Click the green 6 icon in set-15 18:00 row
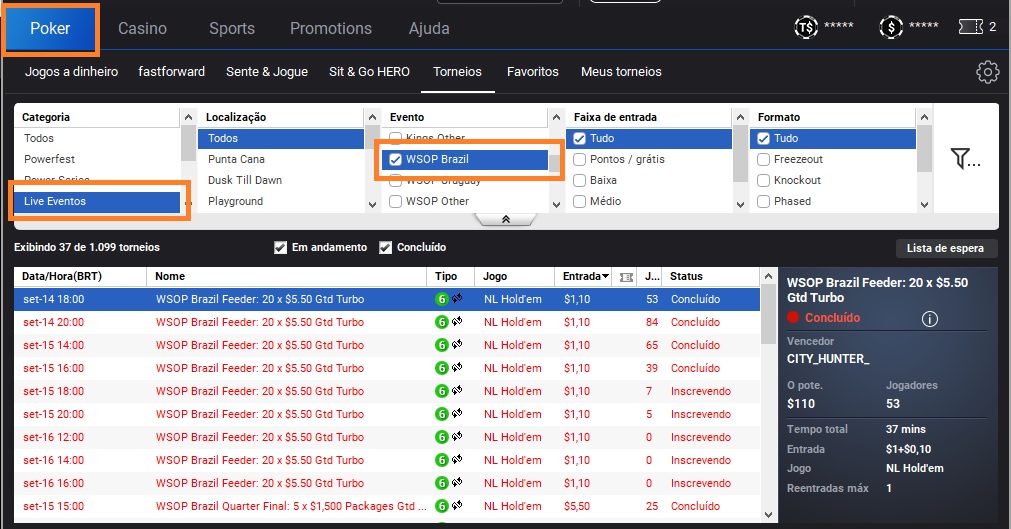 click(x=442, y=391)
